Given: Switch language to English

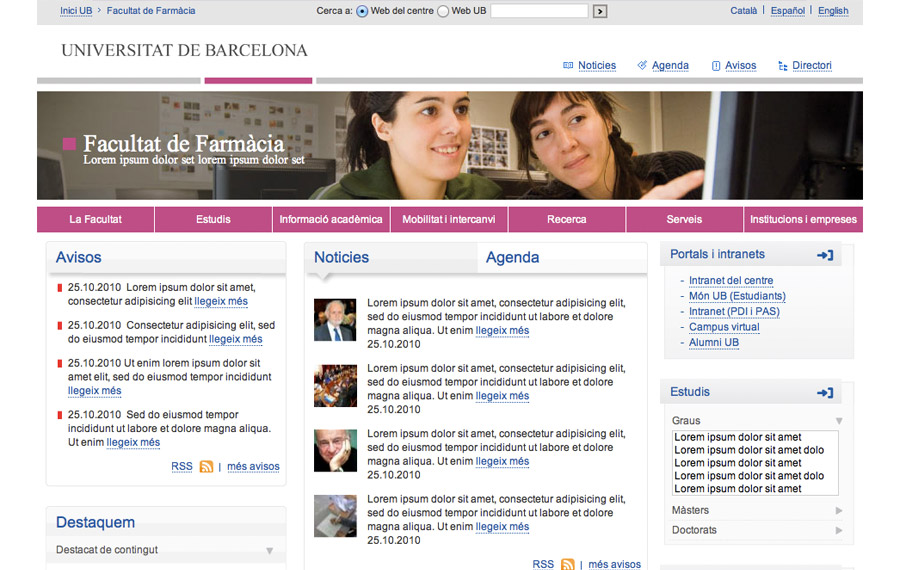Looking at the screenshot, I should [833, 11].
